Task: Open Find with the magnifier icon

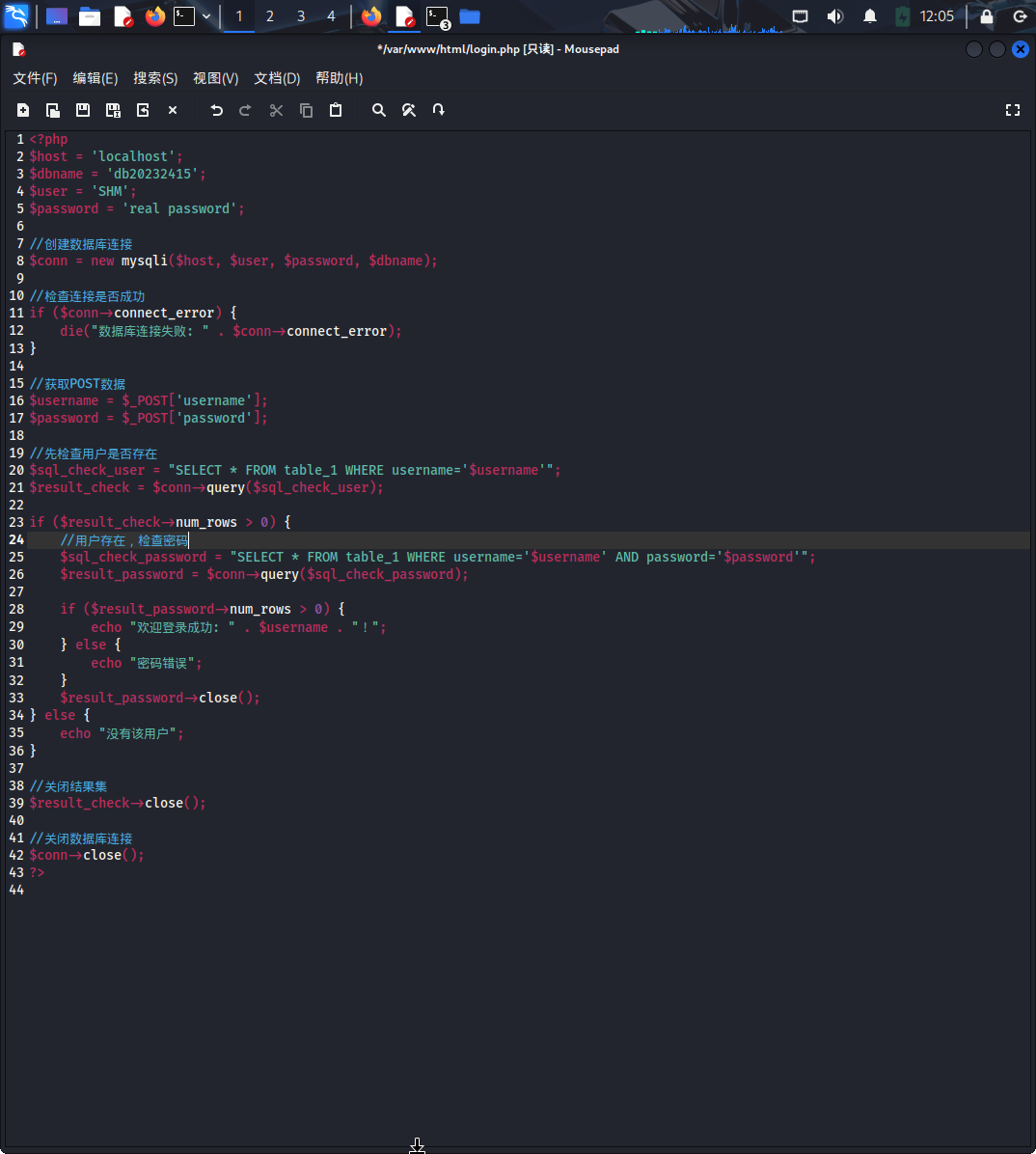Action: [x=379, y=110]
